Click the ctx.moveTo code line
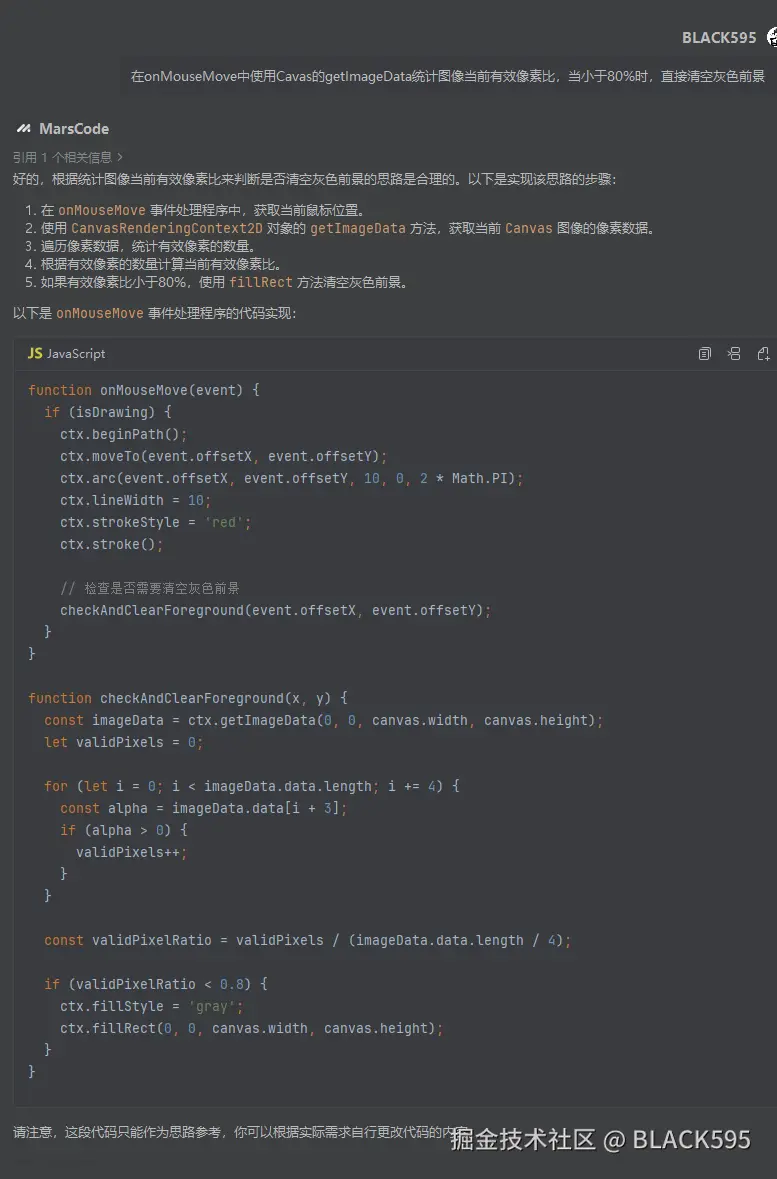The height and width of the screenshot is (1179, 777). 223,456
